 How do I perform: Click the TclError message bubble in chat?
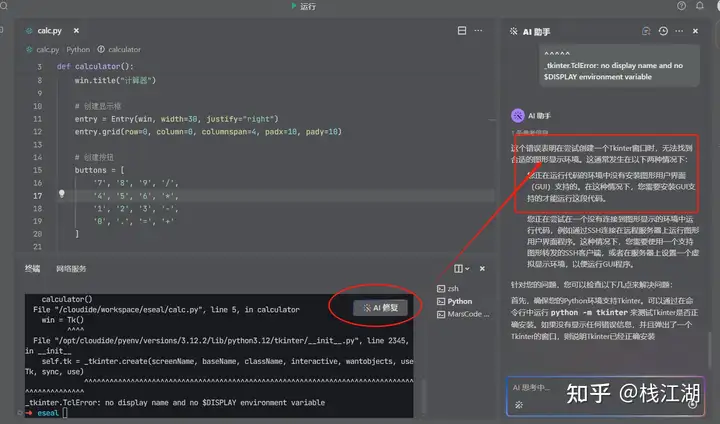click(x=619, y=66)
